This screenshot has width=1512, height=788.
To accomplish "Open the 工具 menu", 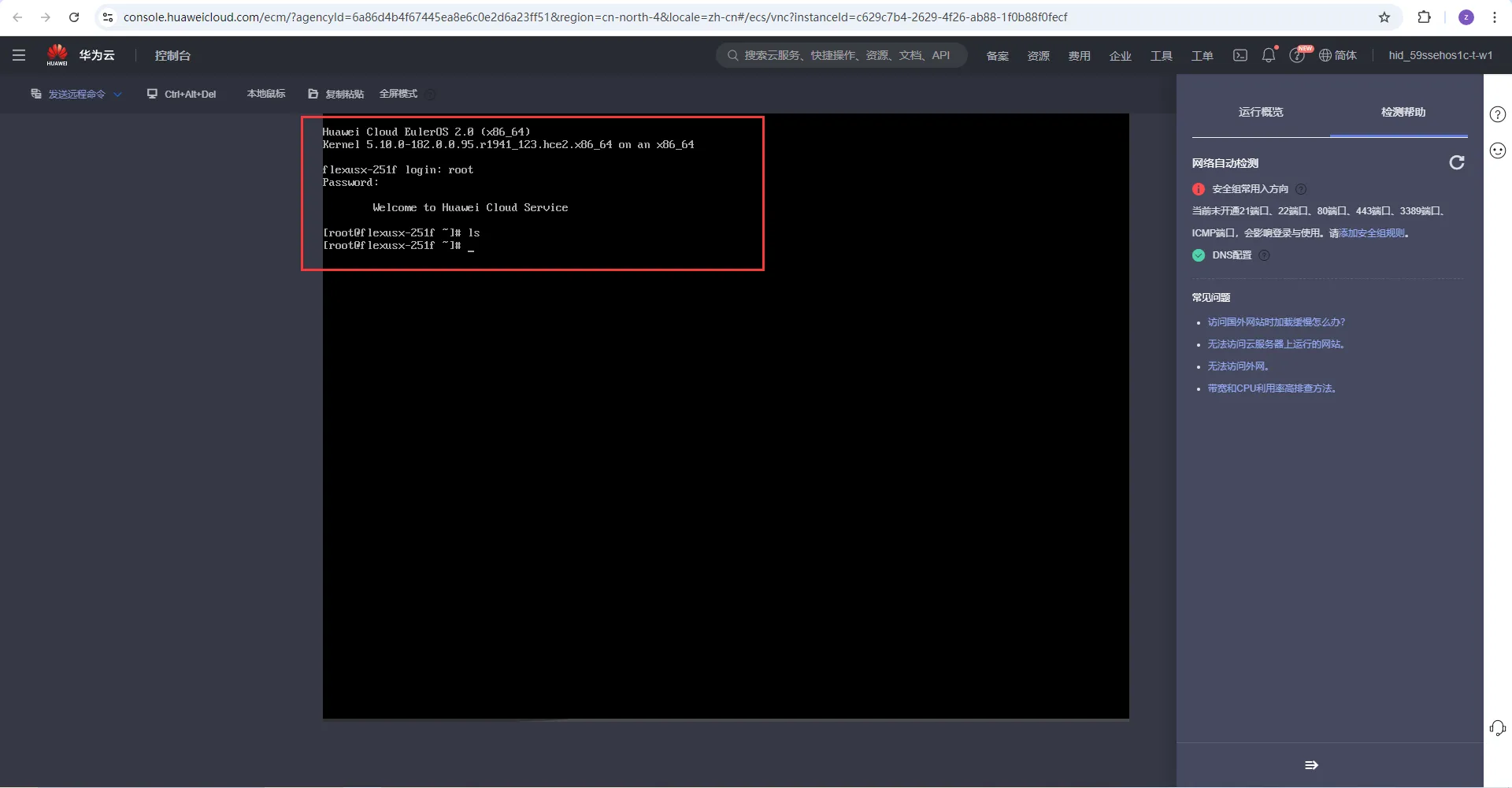I will [x=1161, y=55].
